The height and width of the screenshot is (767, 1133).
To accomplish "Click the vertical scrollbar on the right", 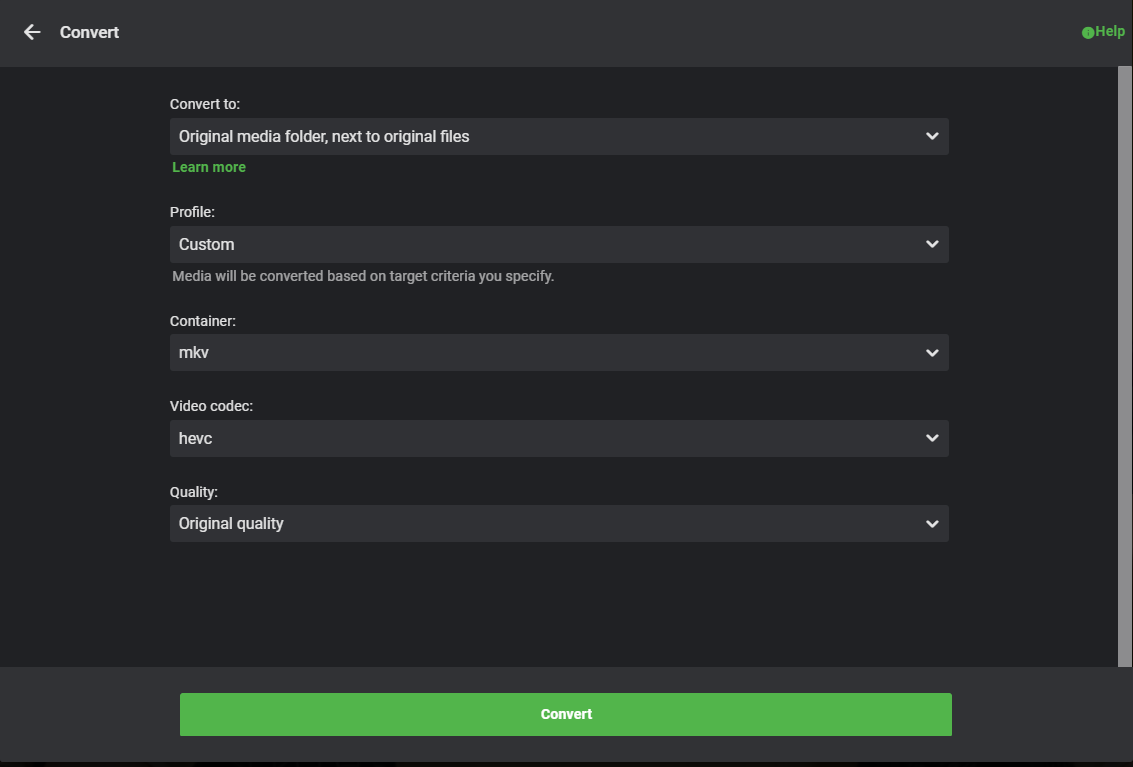I will pyautogui.click(x=1124, y=367).
